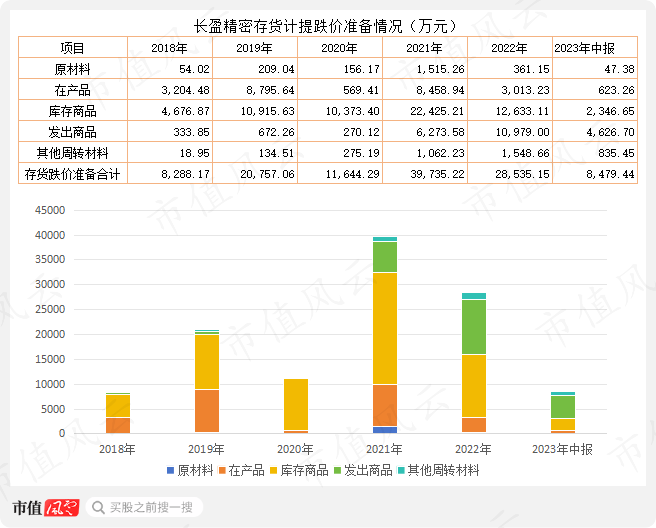Screen dimensions: 656x528
Task: Click the x-axis label 2021年
Action: (x=384, y=449)
